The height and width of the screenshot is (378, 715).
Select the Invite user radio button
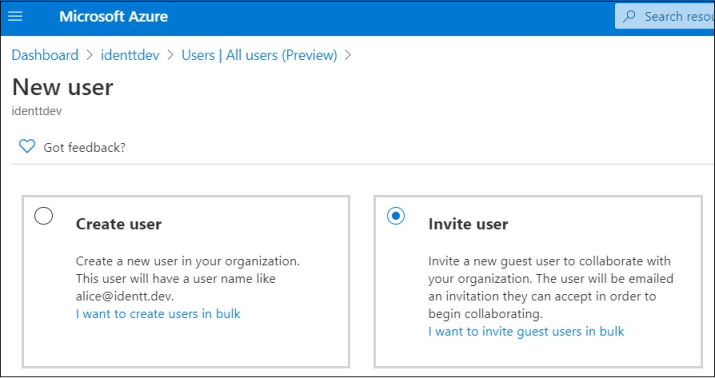point(395,216)
